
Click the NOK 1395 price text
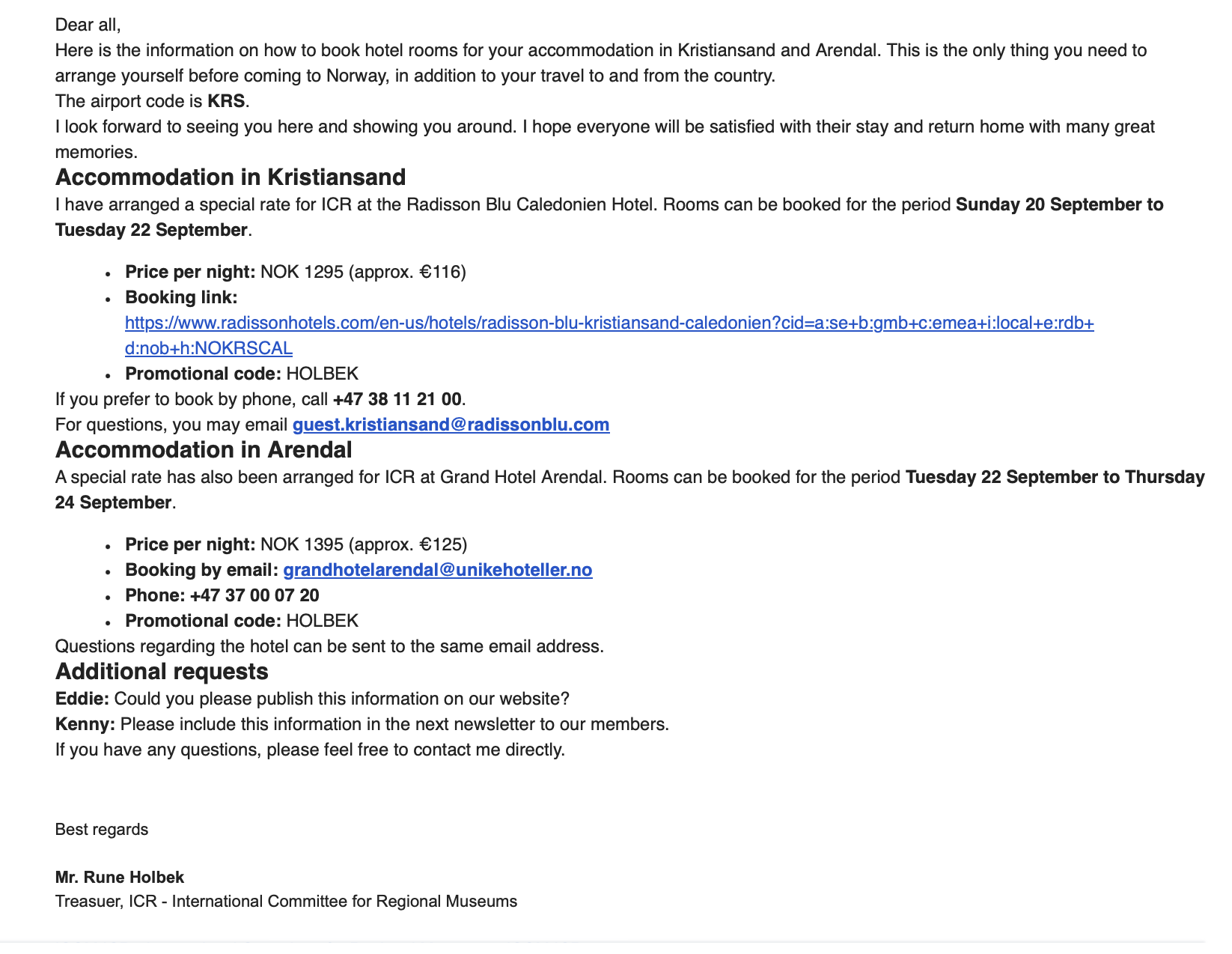click(x=302, y=544)
